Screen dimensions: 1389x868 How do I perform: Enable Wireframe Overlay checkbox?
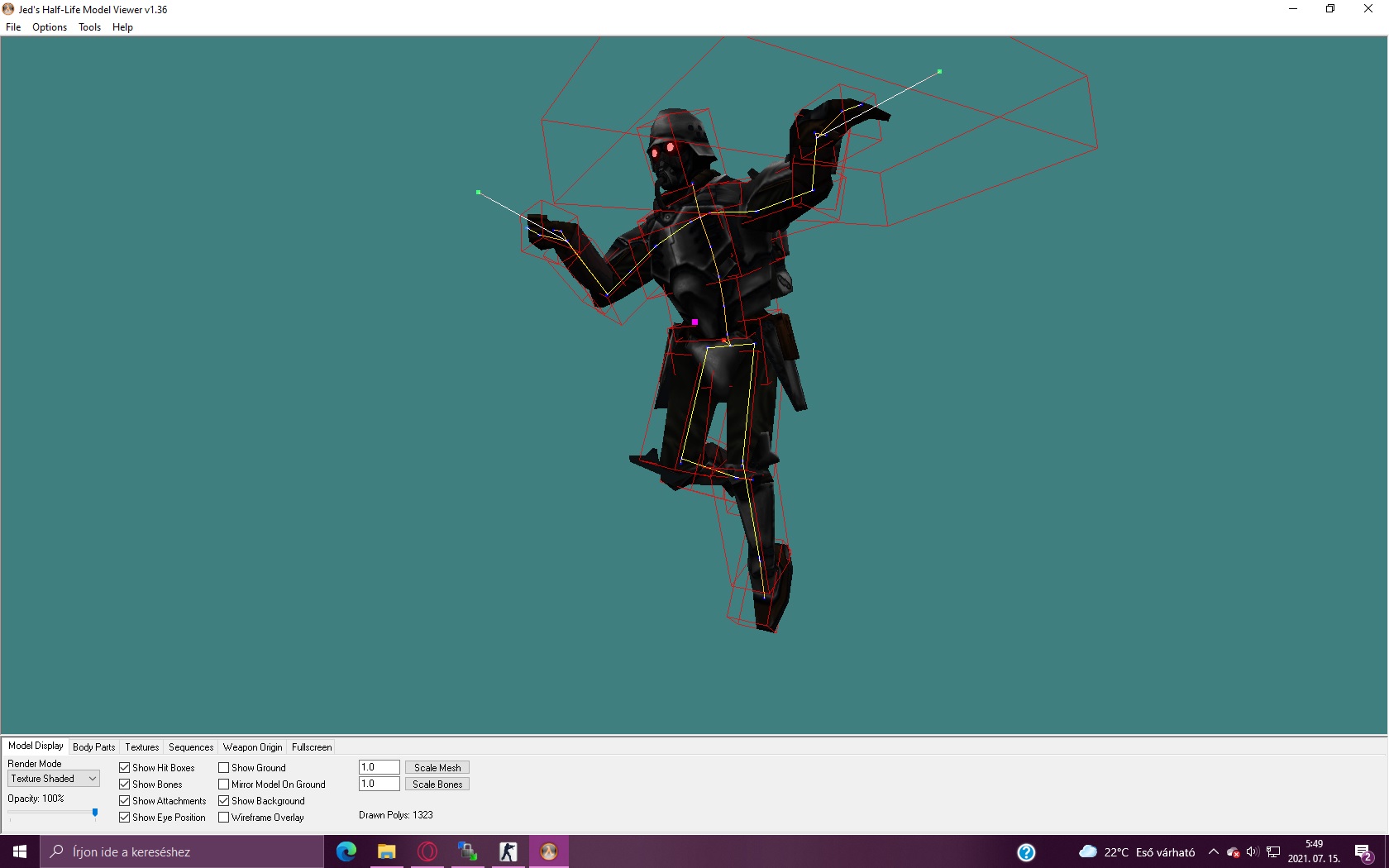point(224,818)
